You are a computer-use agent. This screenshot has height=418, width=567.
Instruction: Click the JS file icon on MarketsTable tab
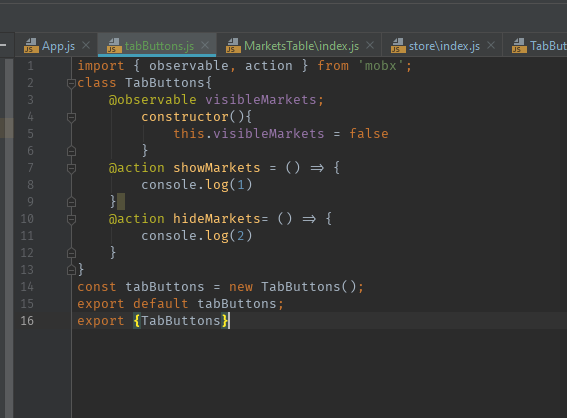pos(233,46)
